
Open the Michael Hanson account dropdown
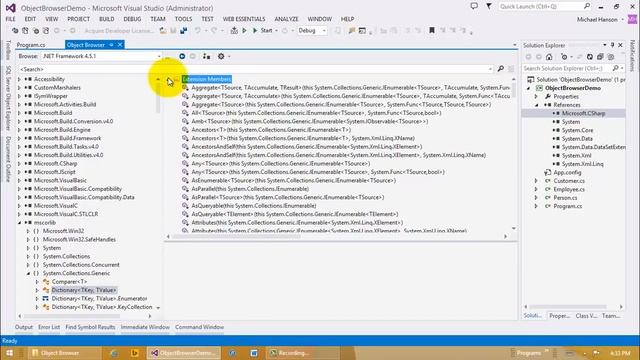coord(622,20)
